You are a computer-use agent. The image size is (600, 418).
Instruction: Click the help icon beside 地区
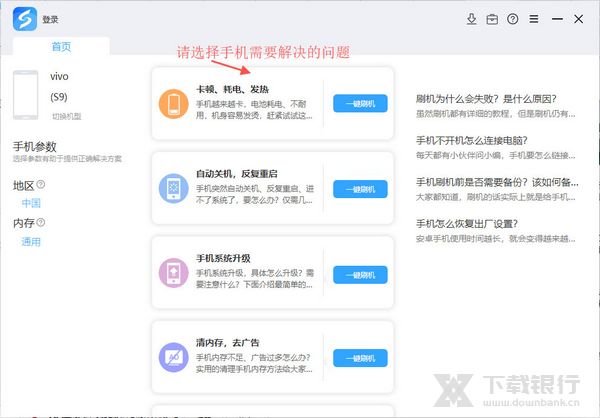tap(42, 185)
